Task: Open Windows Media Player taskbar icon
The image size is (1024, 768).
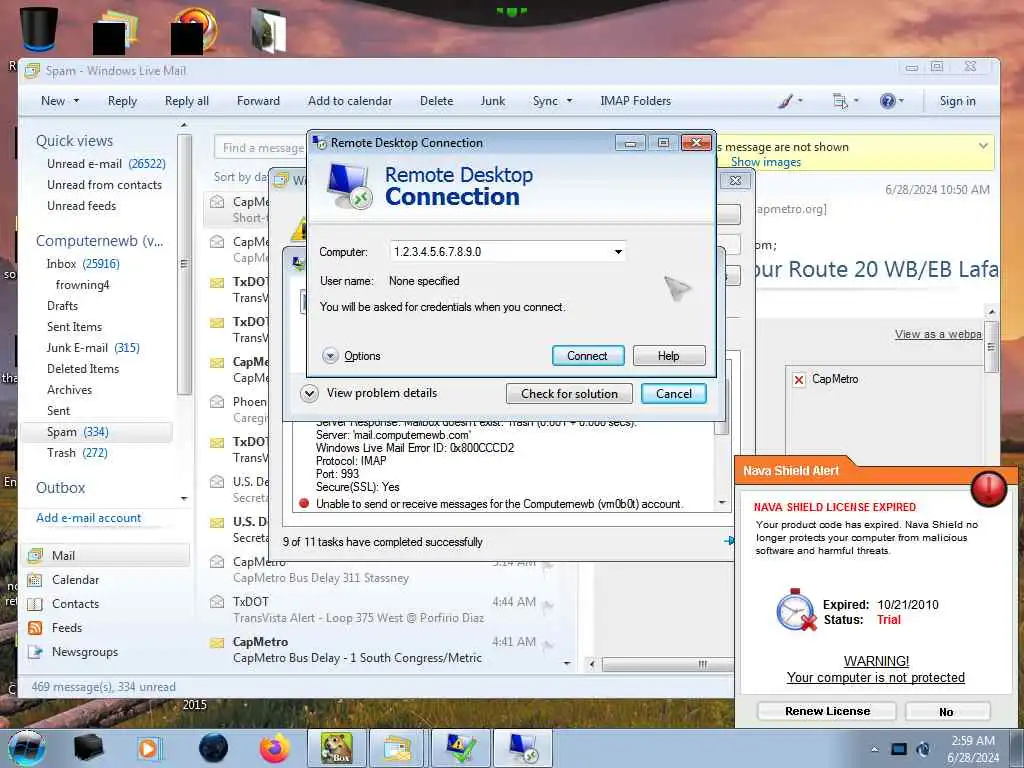Action: [148, 748]
